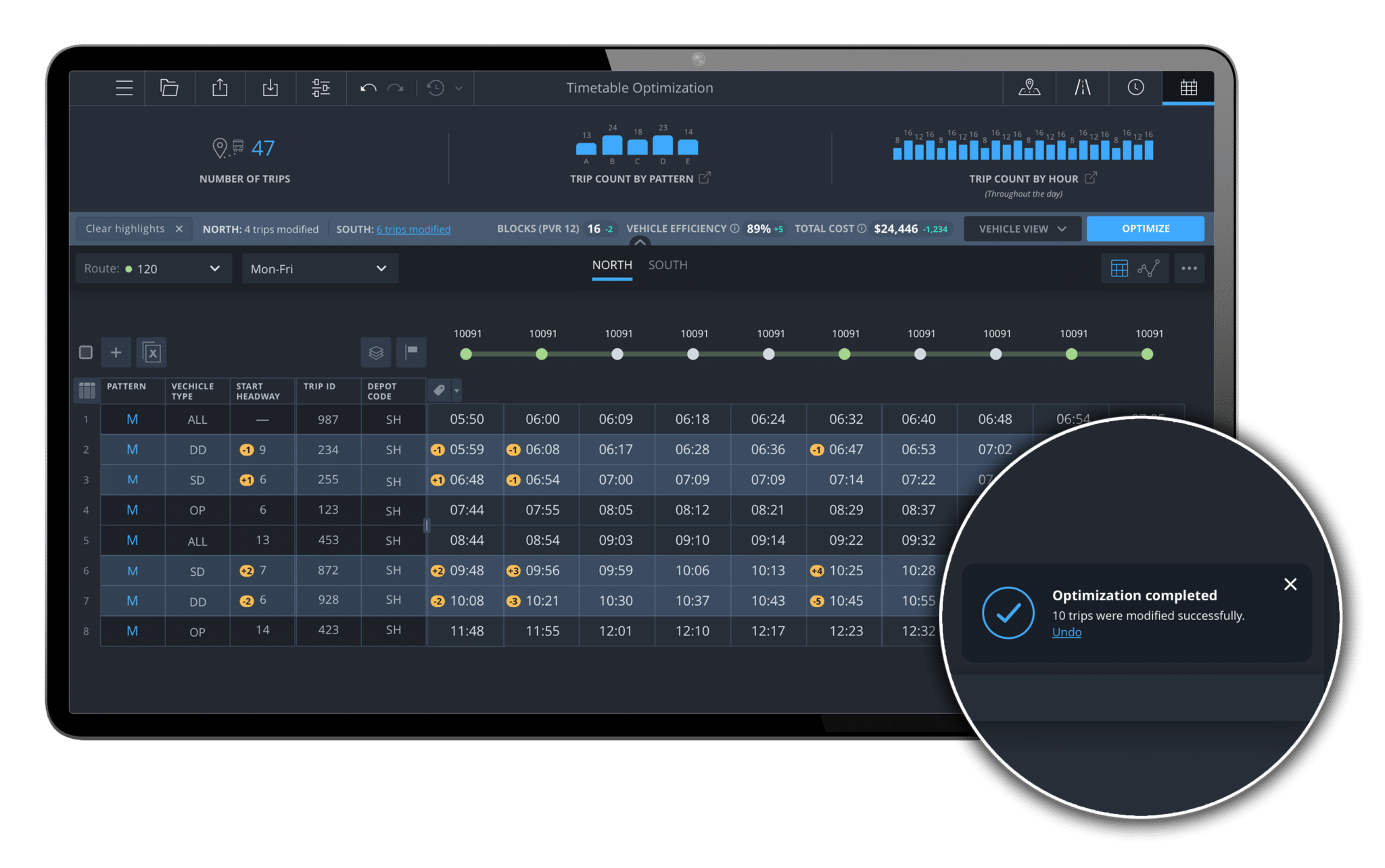1385x868 pixels.
Task: Click the Excel export icon
Action: click(x=152, y=352)
